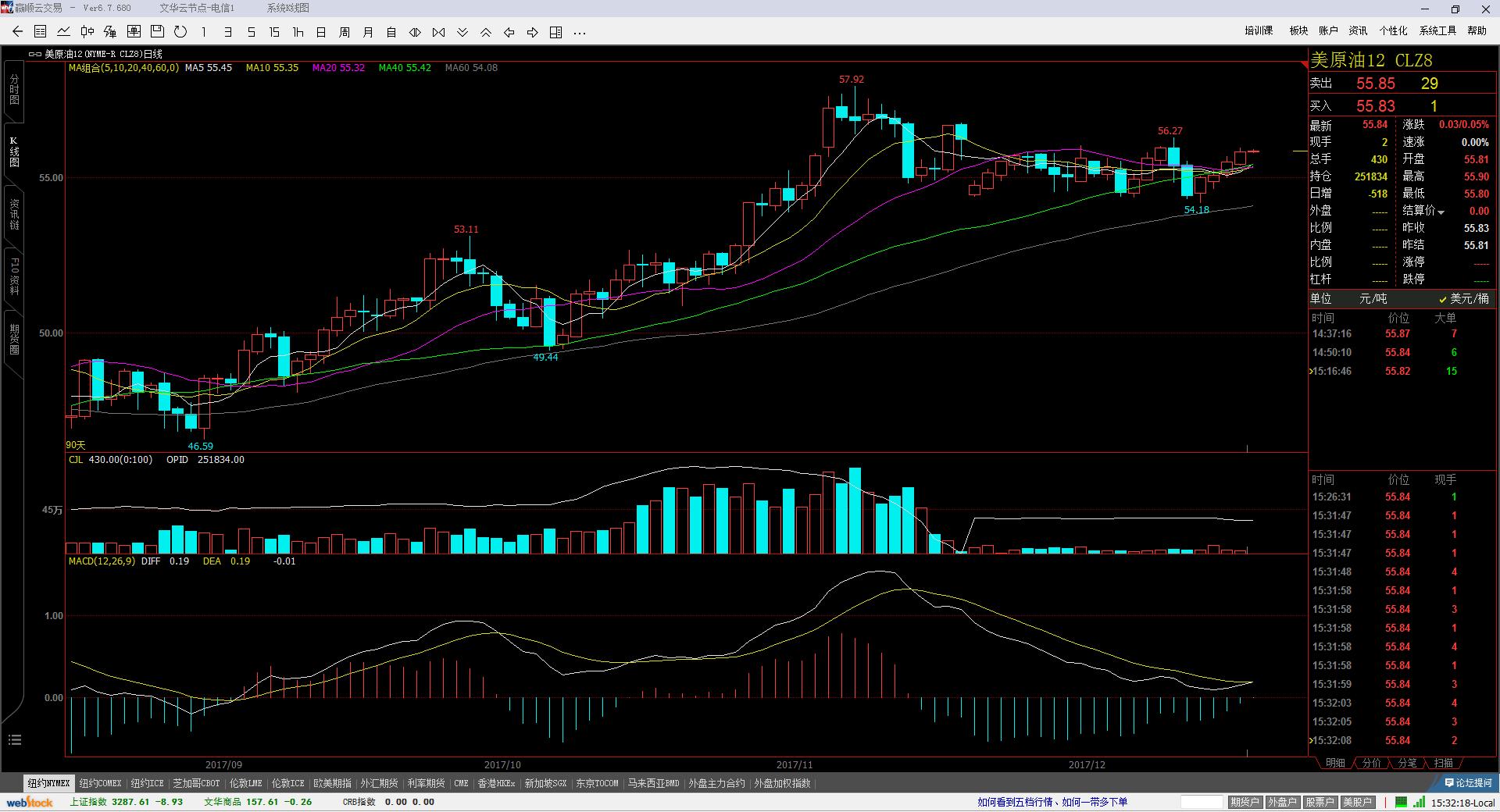The width and height of the screenshot is (1500, 812).
Task: Select the 纽约NYMEX exchange tab
Action: point(49,783)
